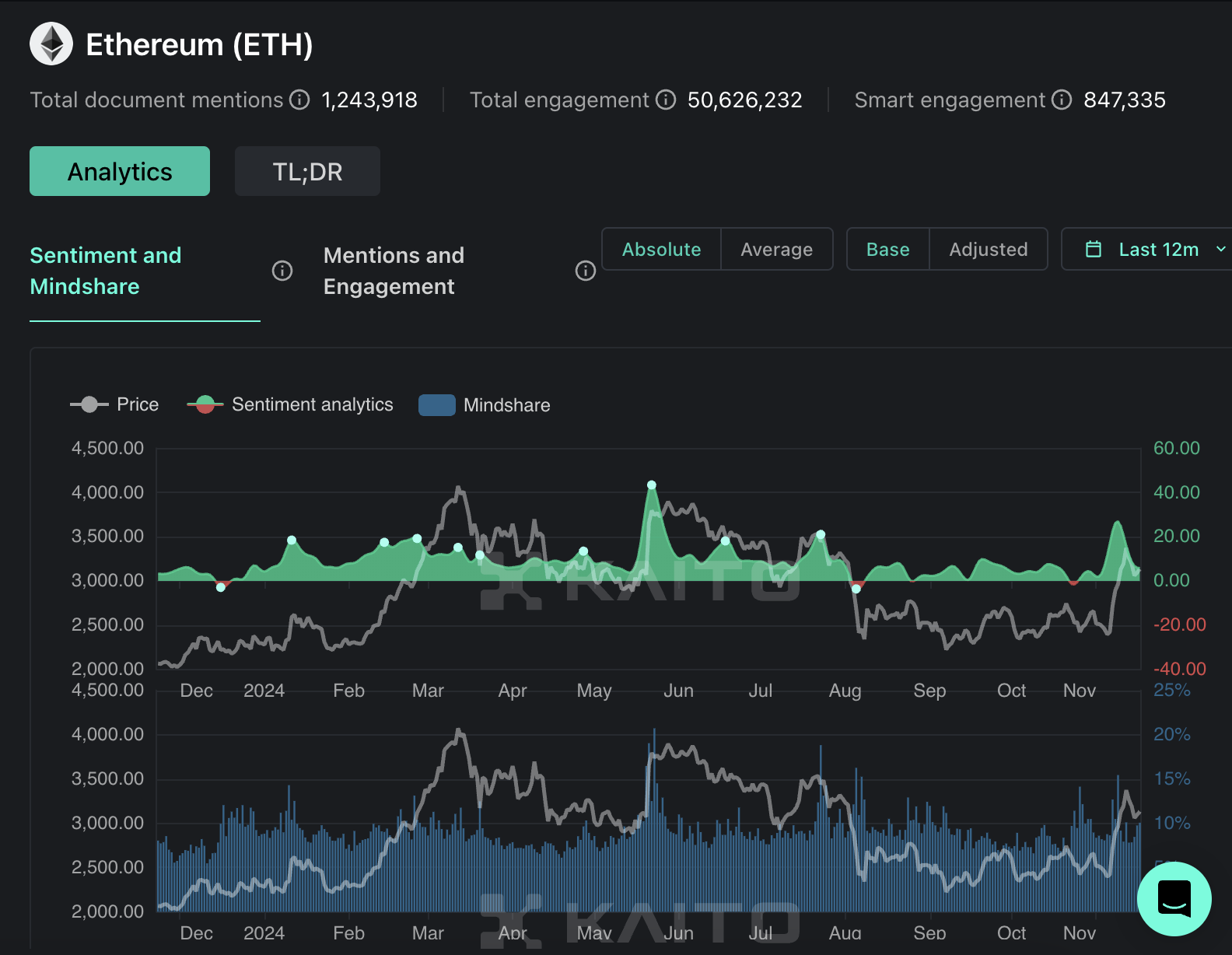Click the Ethereum (ETH) title
The width and height of the screenshot is (1232, 955).
(x=199, y=44)
